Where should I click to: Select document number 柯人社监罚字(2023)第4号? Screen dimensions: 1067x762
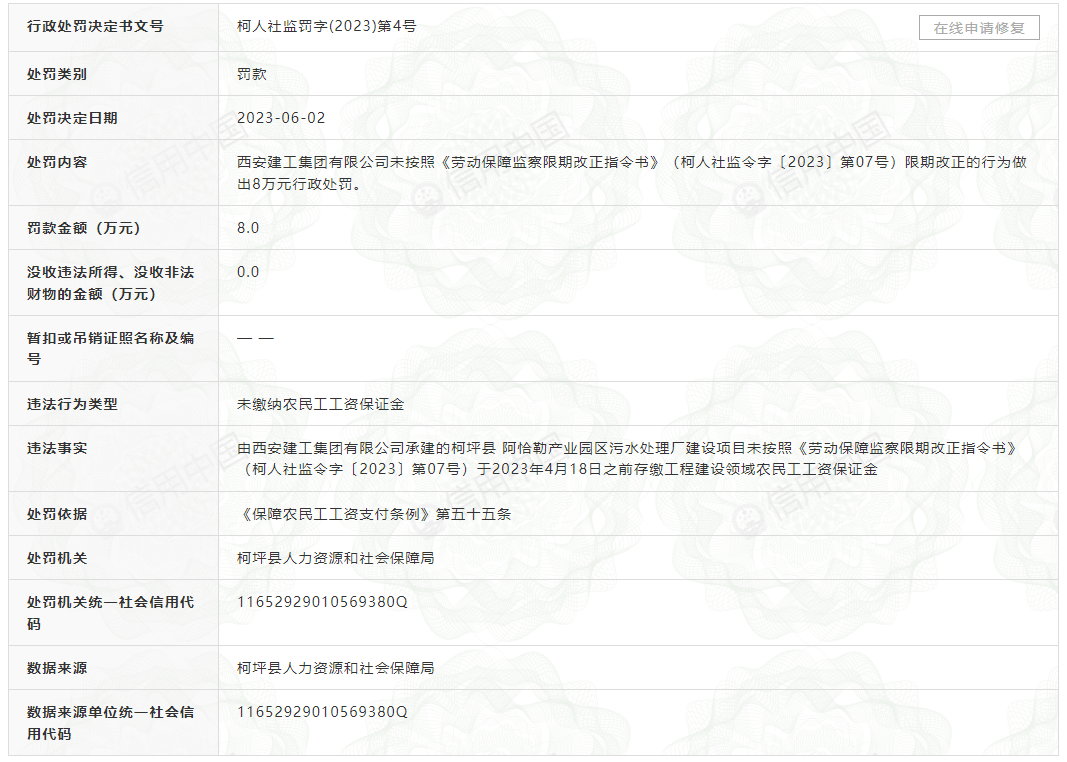click(327, 26)
